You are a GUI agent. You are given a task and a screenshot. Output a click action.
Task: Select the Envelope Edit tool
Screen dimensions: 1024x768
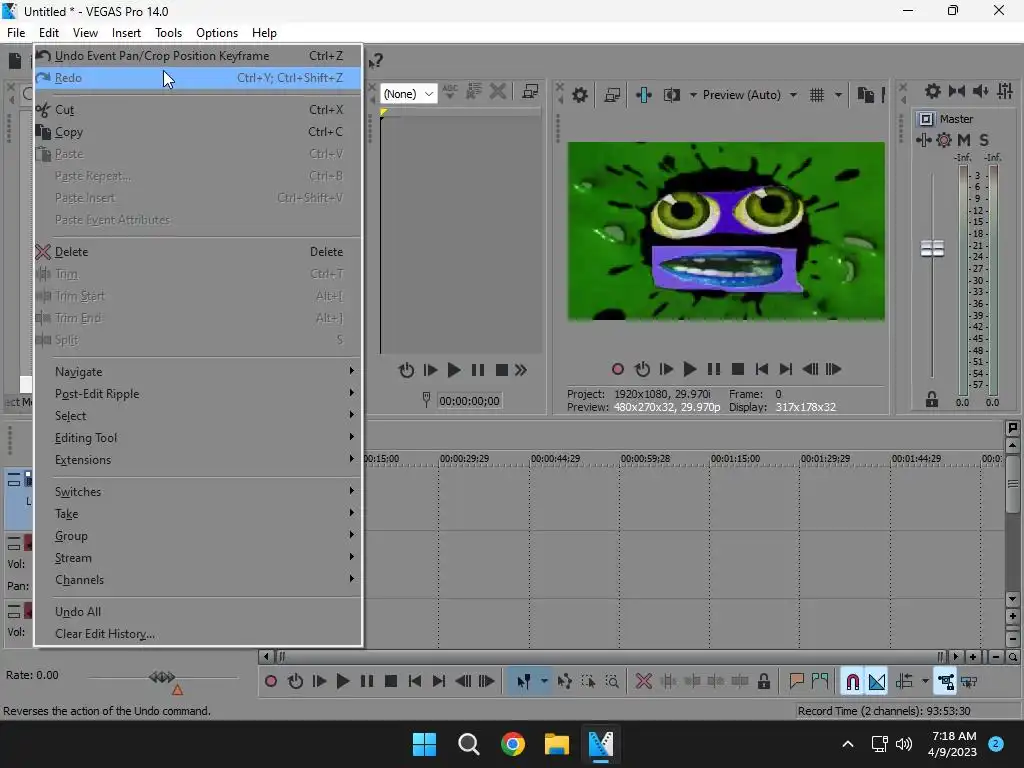(565, 682)
